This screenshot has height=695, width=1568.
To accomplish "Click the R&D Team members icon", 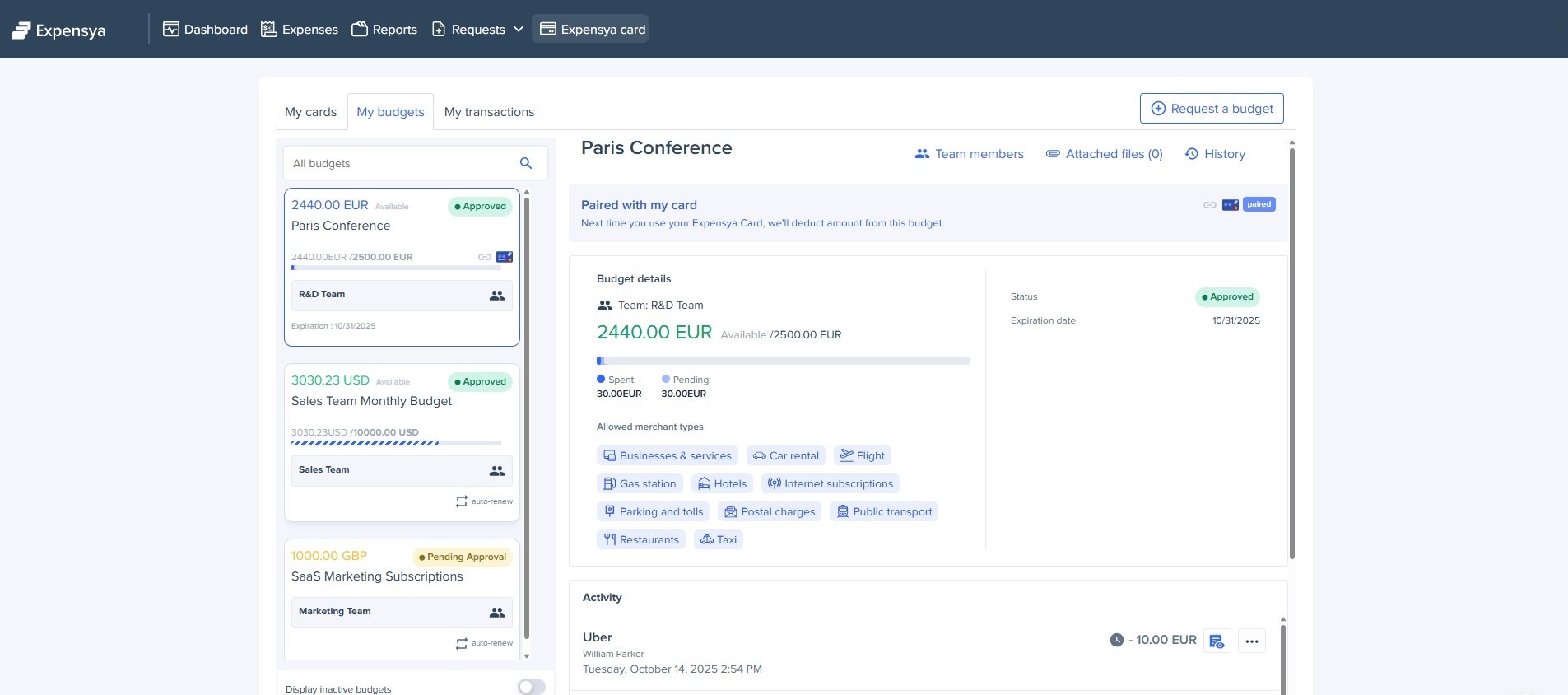I will [x=496, y=296].
